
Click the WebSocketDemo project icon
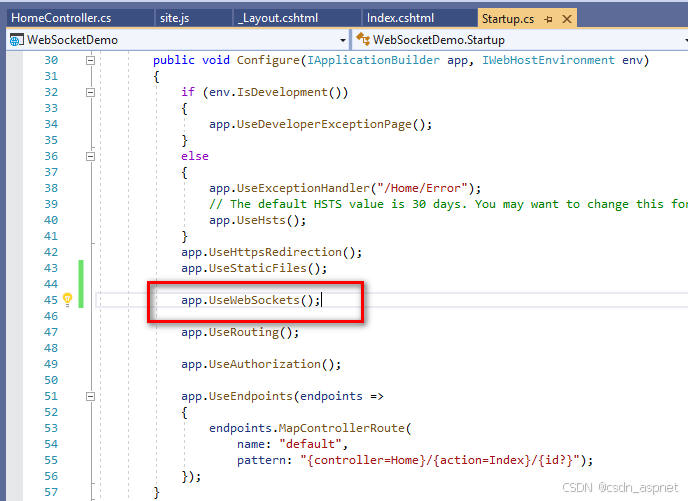[17, 40]
